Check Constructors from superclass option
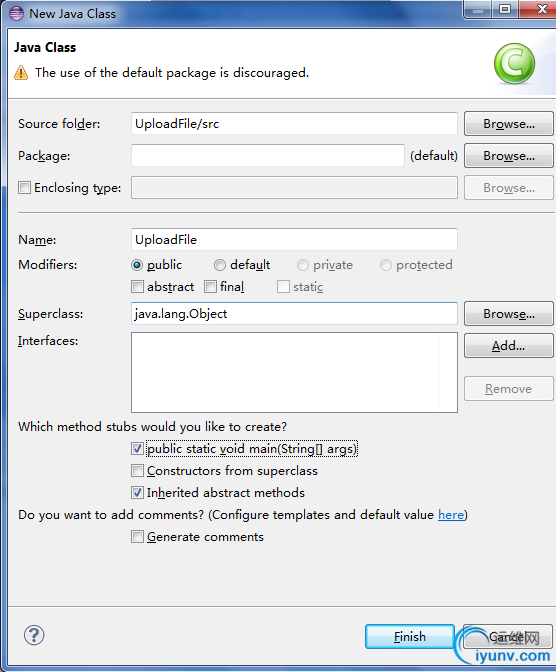 [137, 471]
